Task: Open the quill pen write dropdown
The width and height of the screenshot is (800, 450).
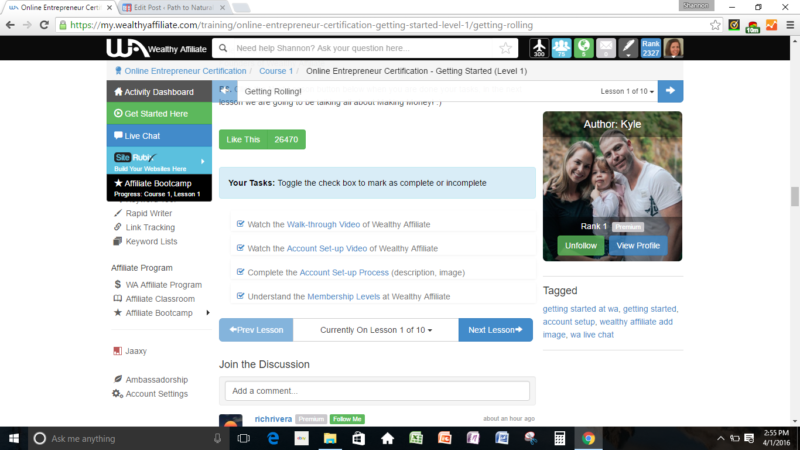Action: [628, 48]
